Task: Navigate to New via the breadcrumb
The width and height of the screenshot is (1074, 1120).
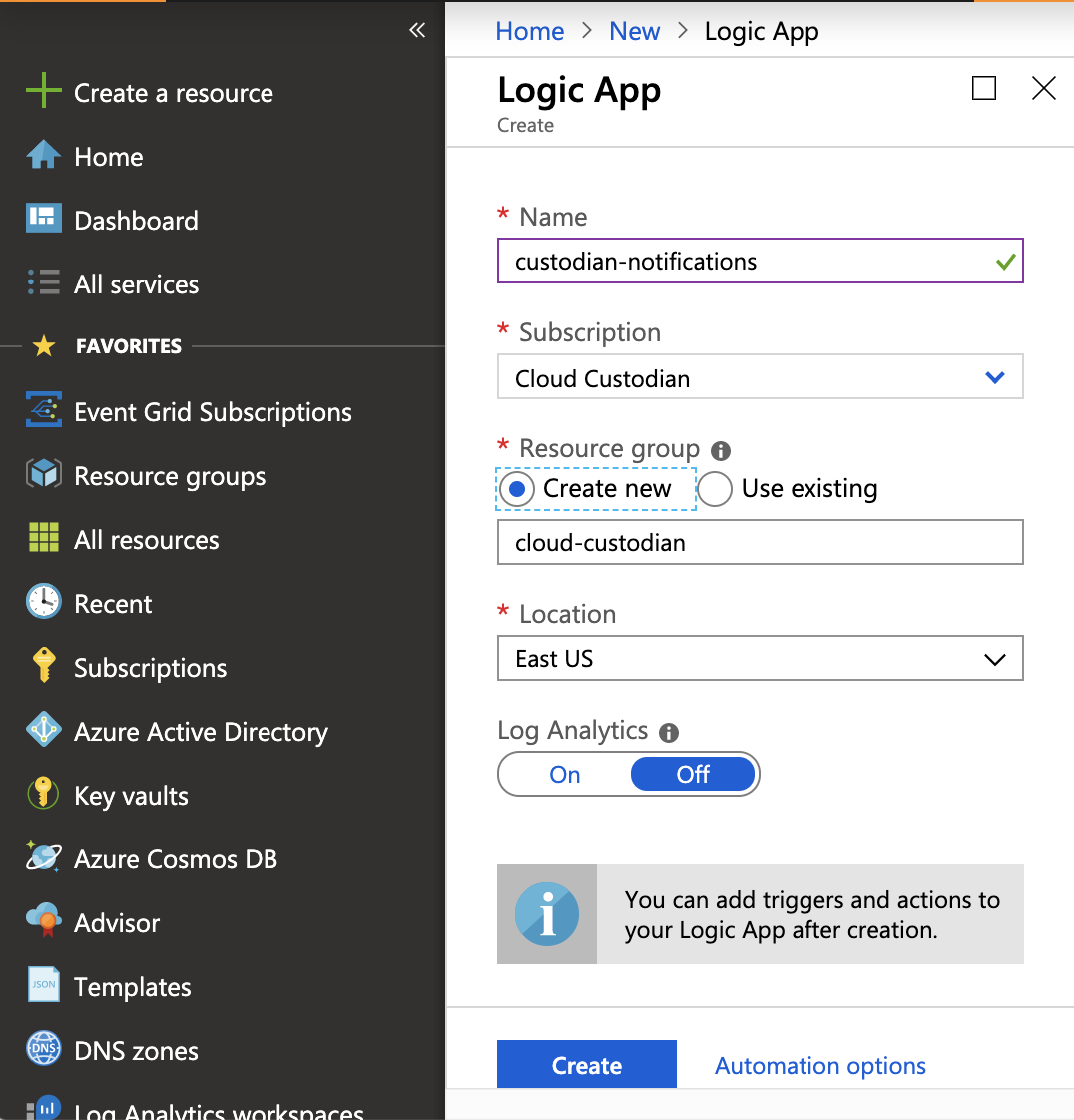Action: click(634, 31)
